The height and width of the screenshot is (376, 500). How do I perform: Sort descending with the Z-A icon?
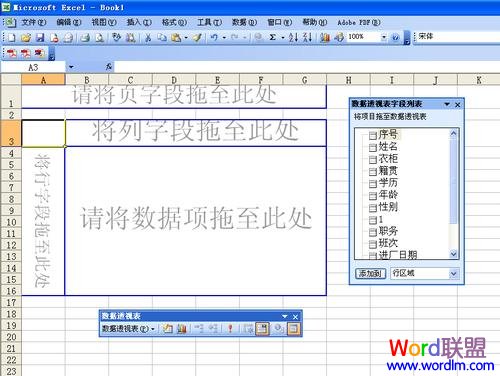[307, 37]
